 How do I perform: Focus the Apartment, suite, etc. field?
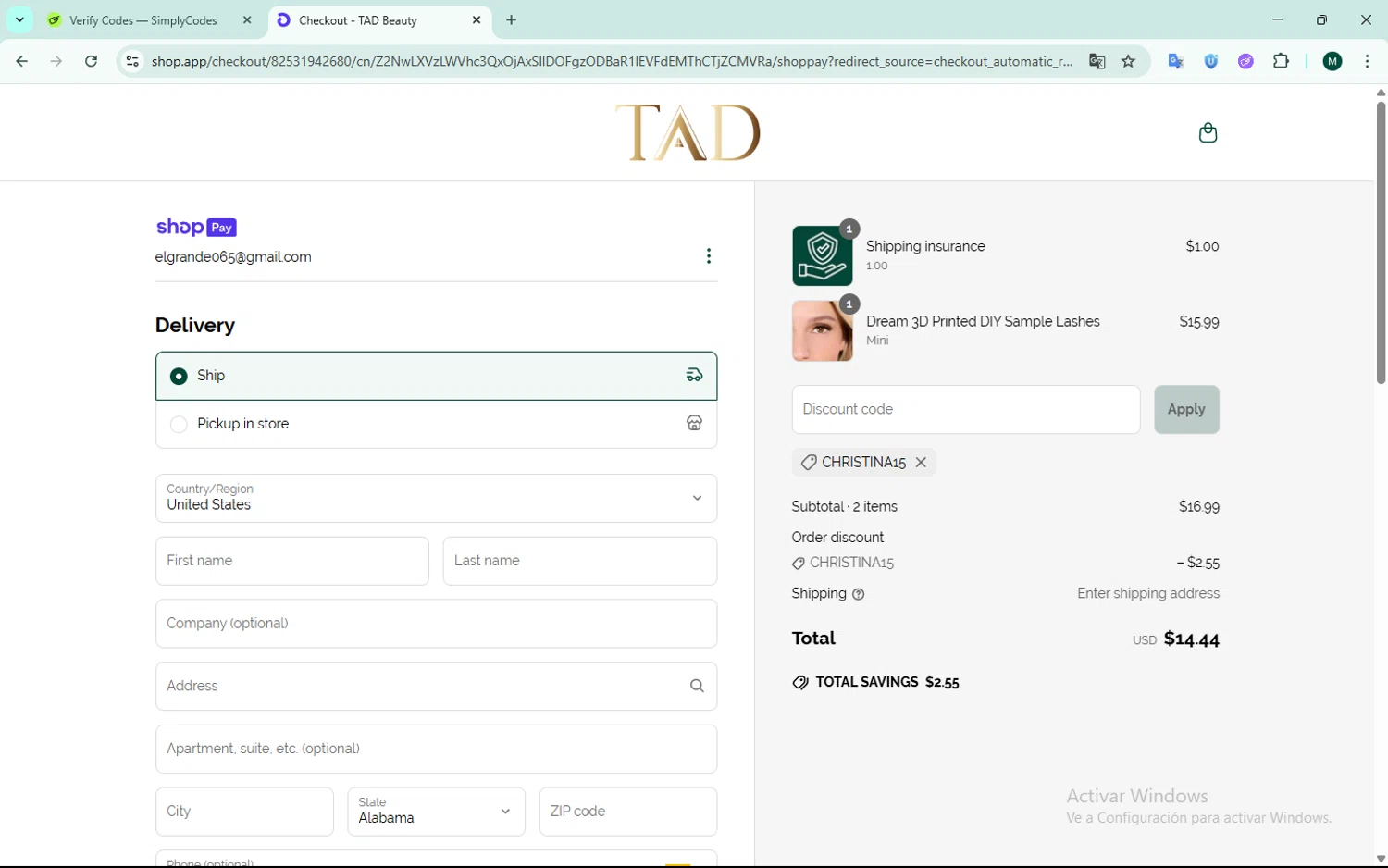pos(436,749)
